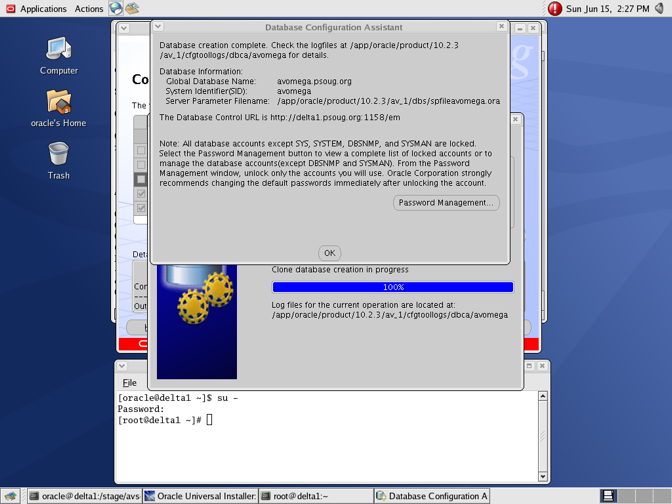Switch to root@delta1:~ taskbar window
The width and height of the screenshot is (672, 504).
point(316,496)
